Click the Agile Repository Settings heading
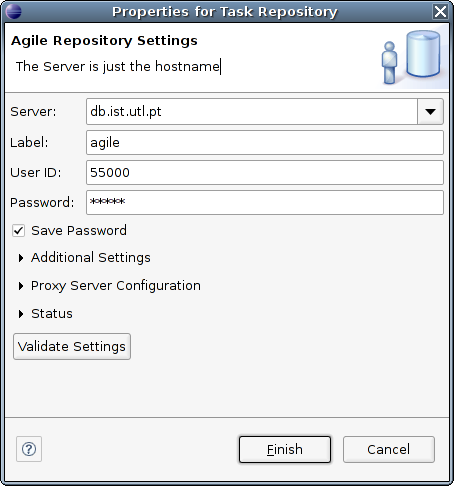 104,41
